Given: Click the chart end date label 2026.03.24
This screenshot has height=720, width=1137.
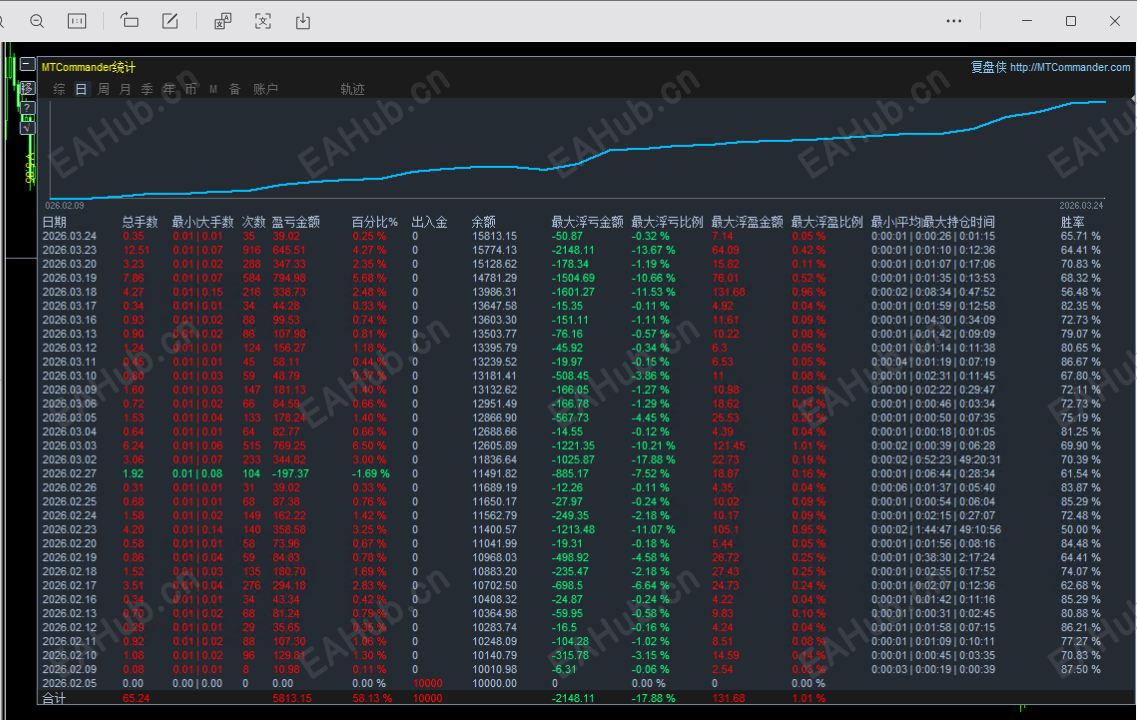Looking at the screenshot, I should click(1081, 206).
